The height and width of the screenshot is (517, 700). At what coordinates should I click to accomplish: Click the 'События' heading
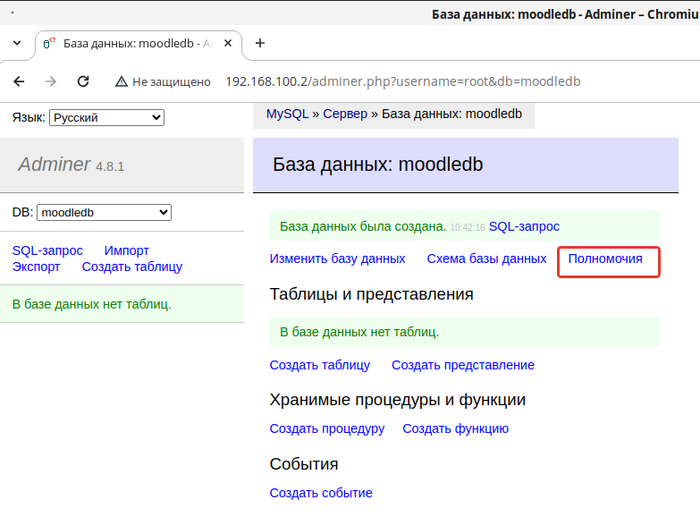click(x=304, y=464)
